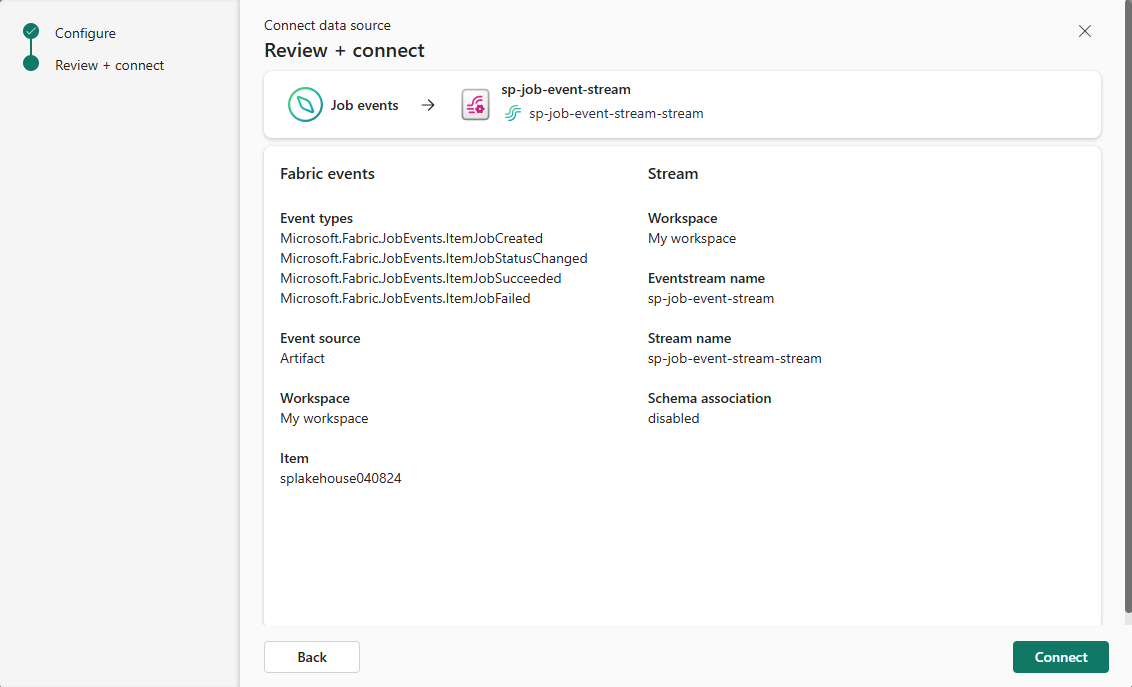Click the Fabric events heading
This screenshot has width=1132, height=687.
click(x=327, y=174)
